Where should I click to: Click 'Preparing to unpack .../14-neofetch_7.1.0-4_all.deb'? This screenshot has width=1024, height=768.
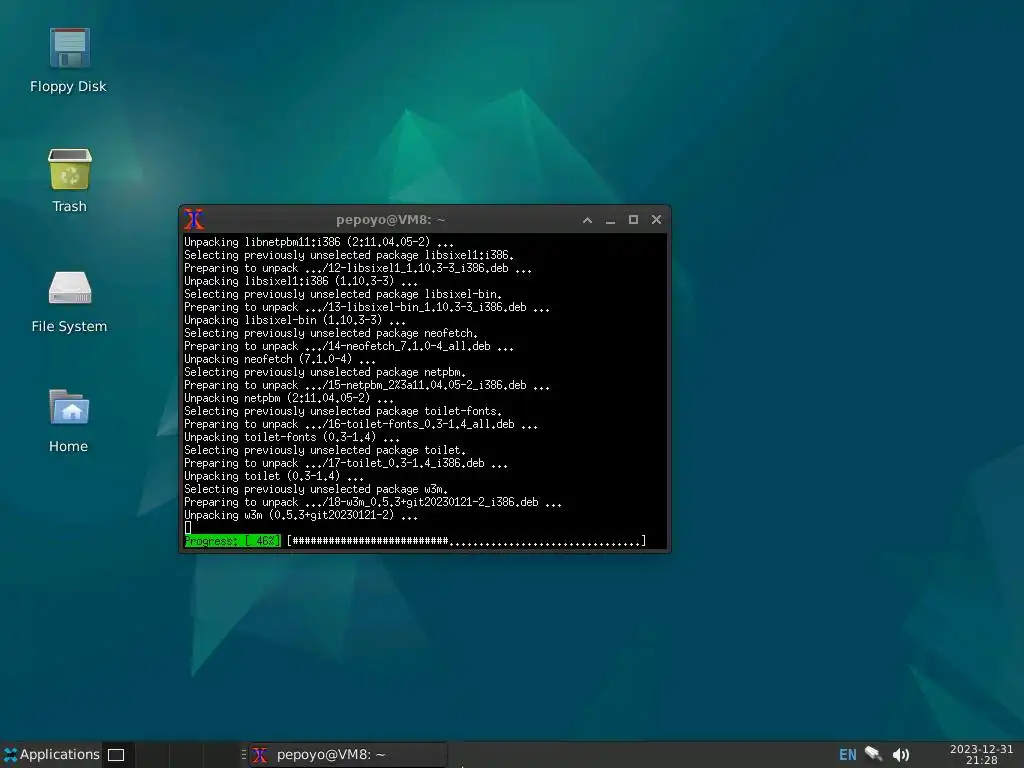pos(349,346)
